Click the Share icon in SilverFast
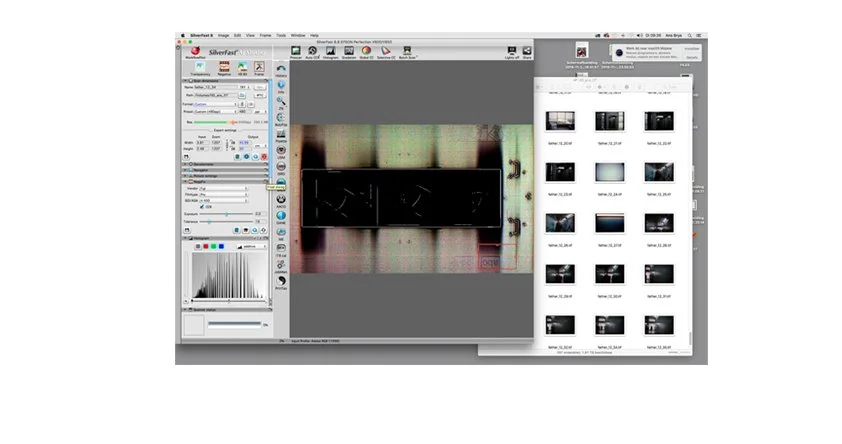 tap(527, 52)
